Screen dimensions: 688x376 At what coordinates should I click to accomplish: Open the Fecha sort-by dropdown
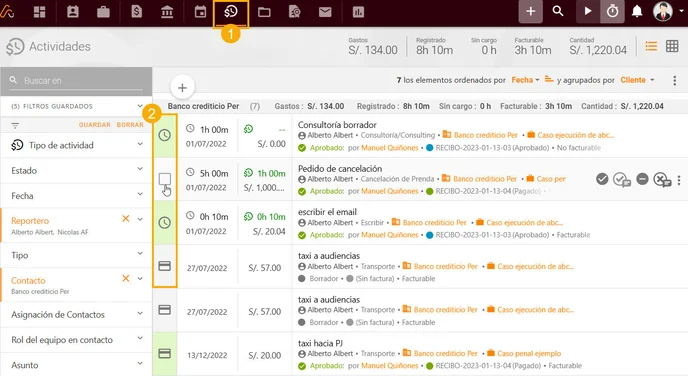tap(525, 80)
